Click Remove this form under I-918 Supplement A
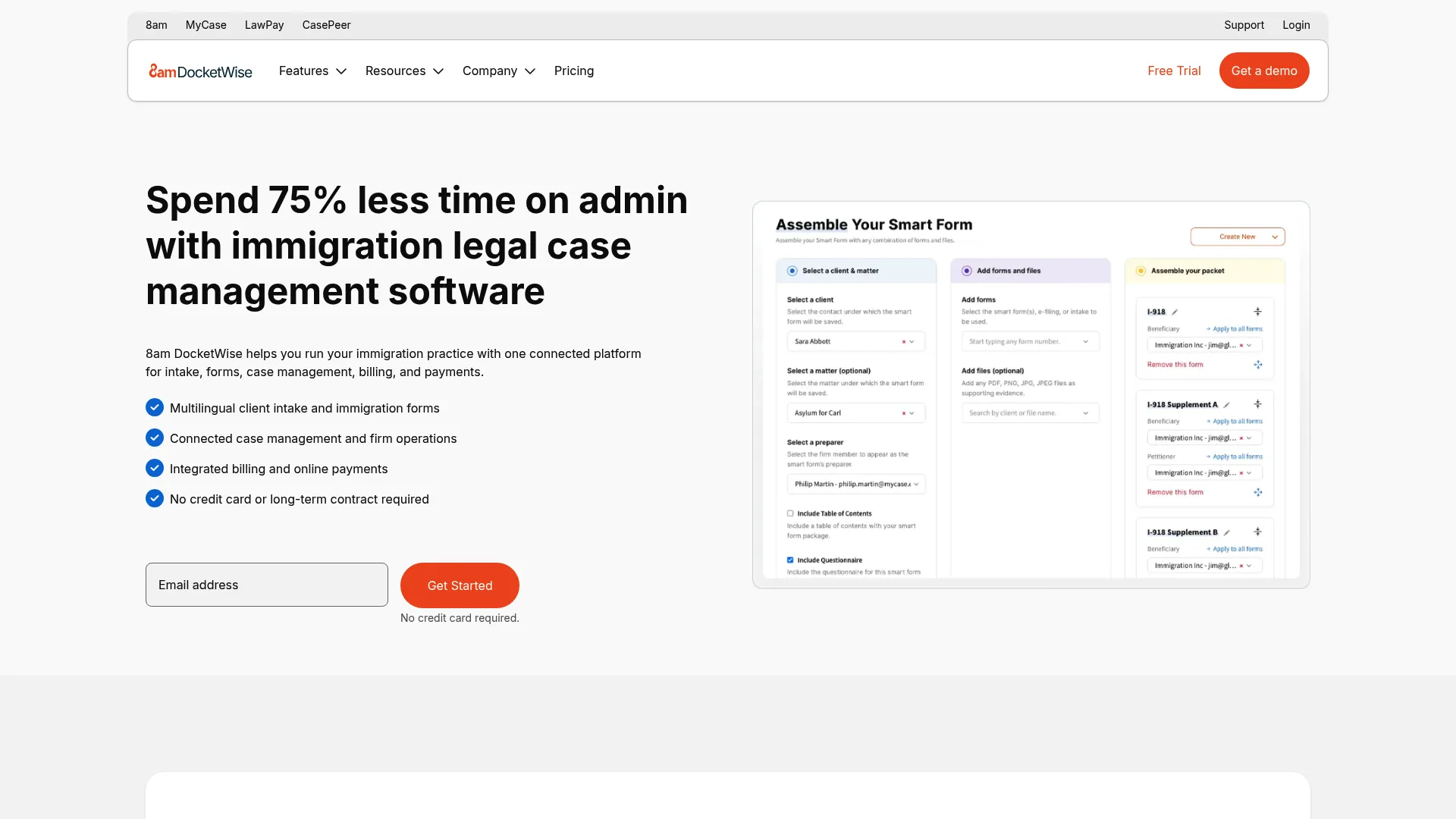 click(1175, 492)
